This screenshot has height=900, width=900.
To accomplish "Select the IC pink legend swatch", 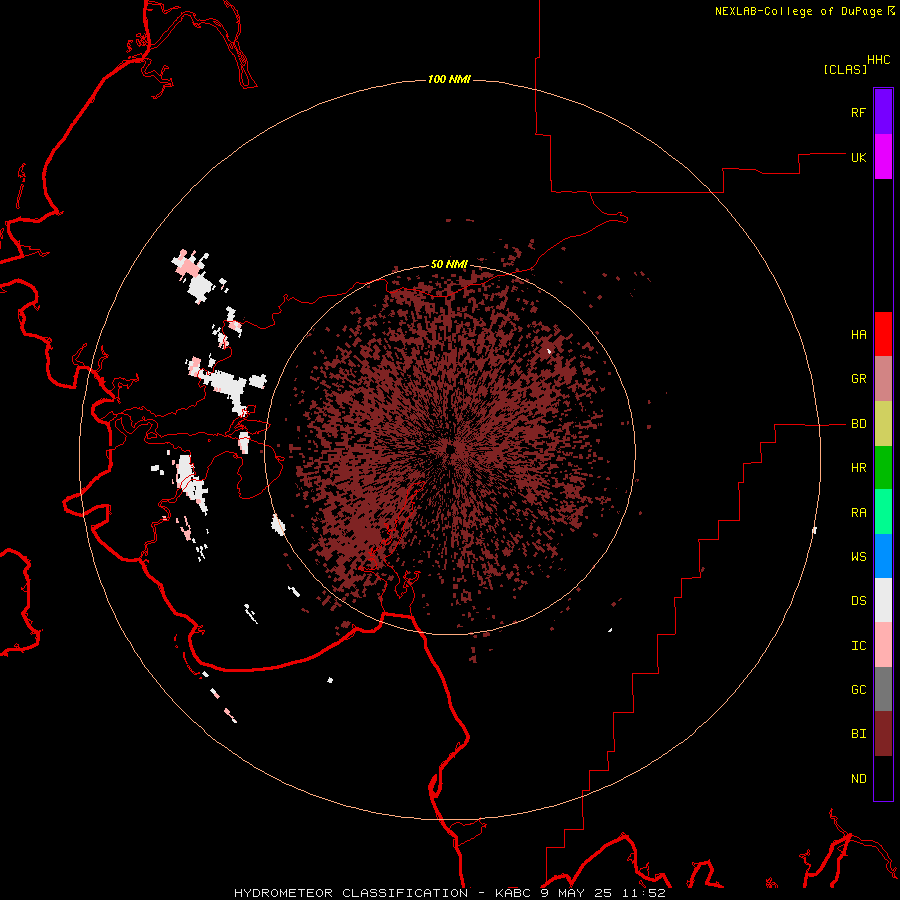I will (x=883, y=645).
